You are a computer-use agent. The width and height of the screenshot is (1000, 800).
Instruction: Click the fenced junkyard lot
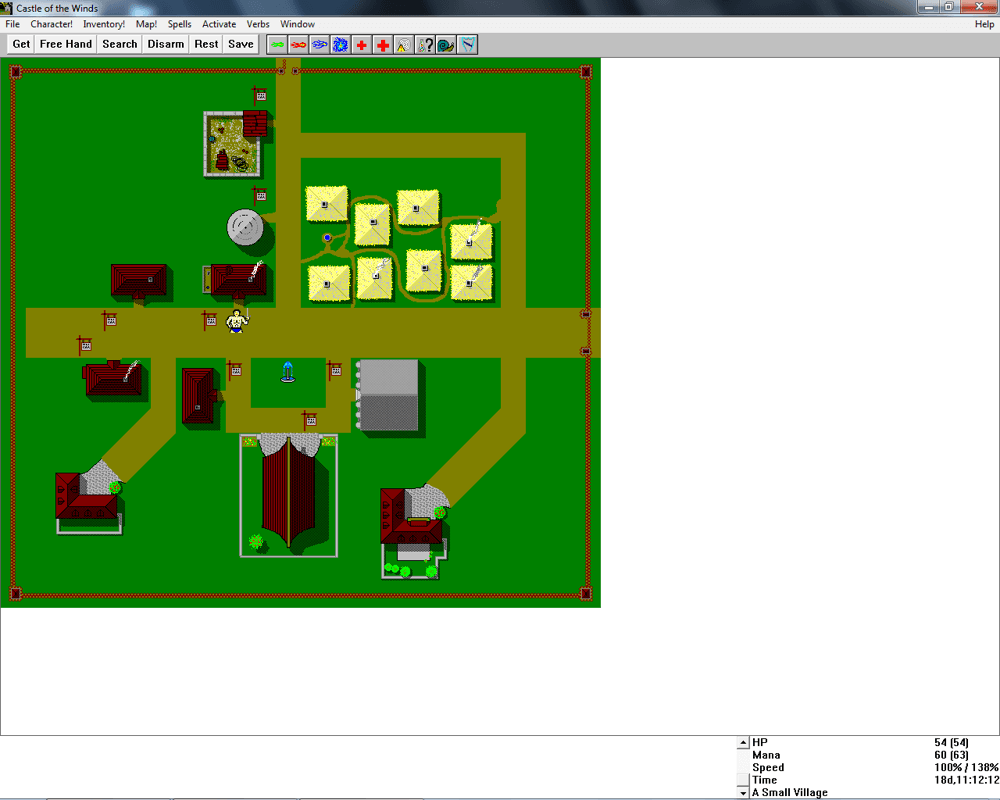232,144
